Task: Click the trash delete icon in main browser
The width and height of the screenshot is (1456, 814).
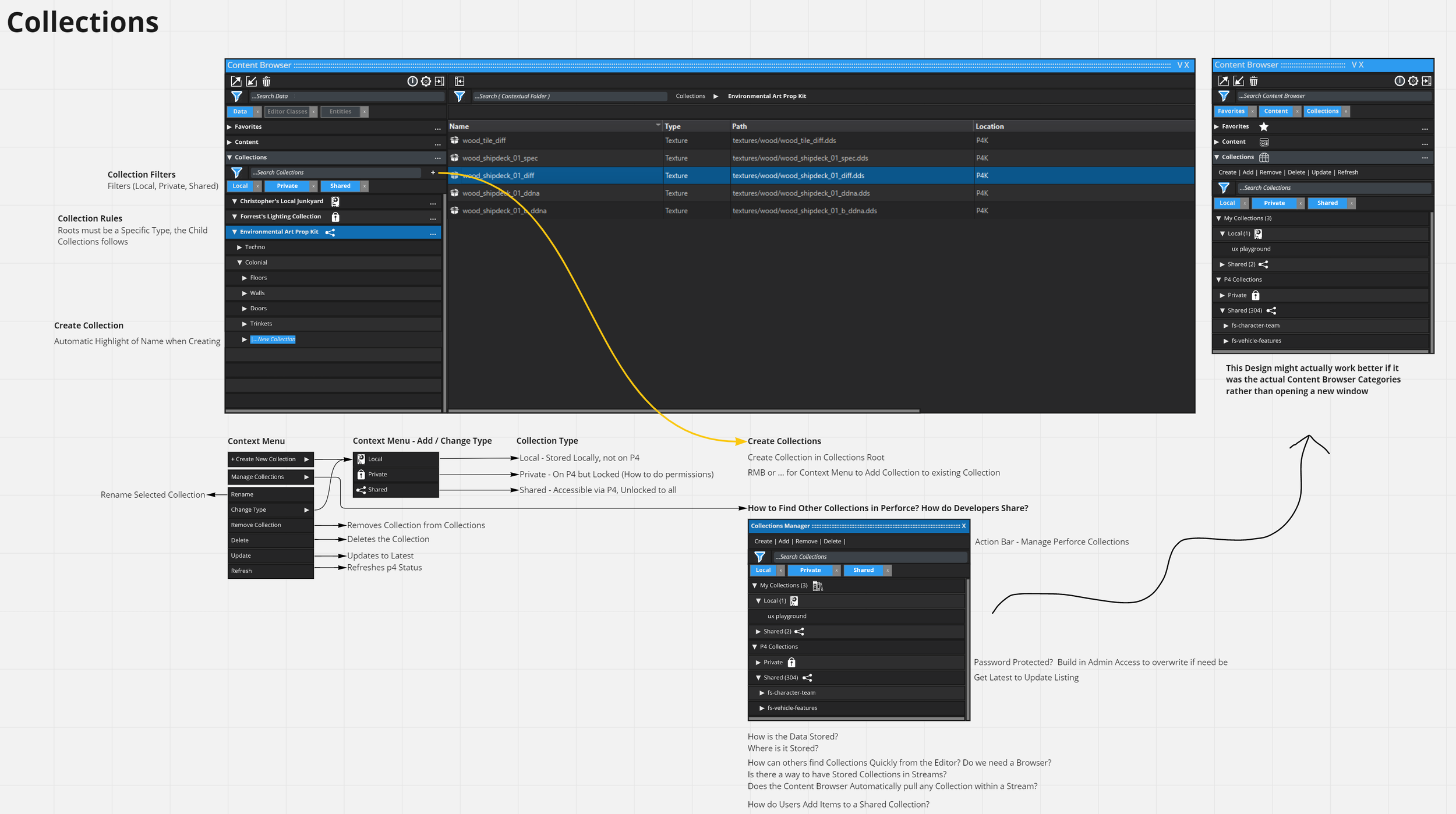Action: 266,82
